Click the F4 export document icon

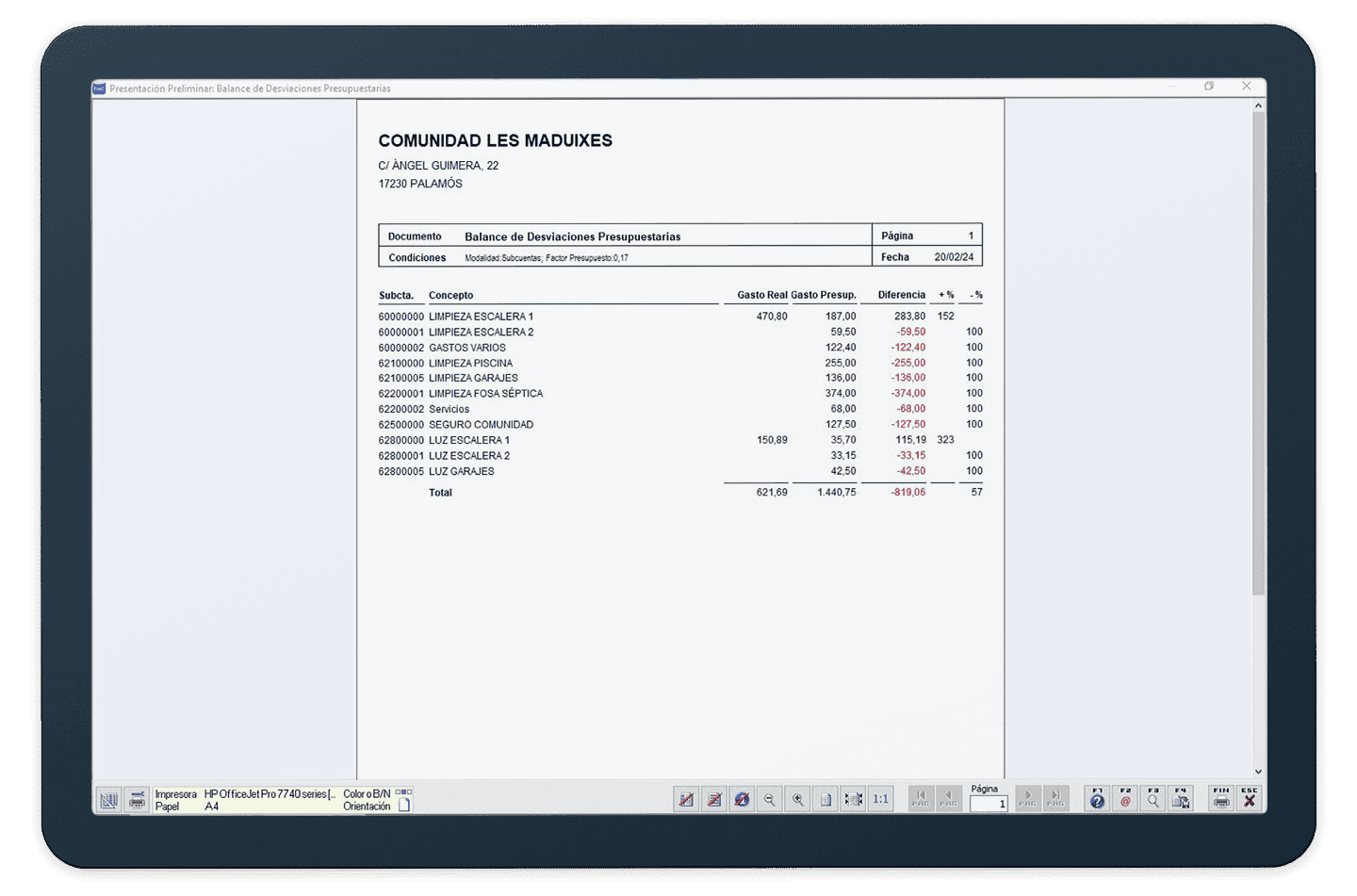(1181, 799)
